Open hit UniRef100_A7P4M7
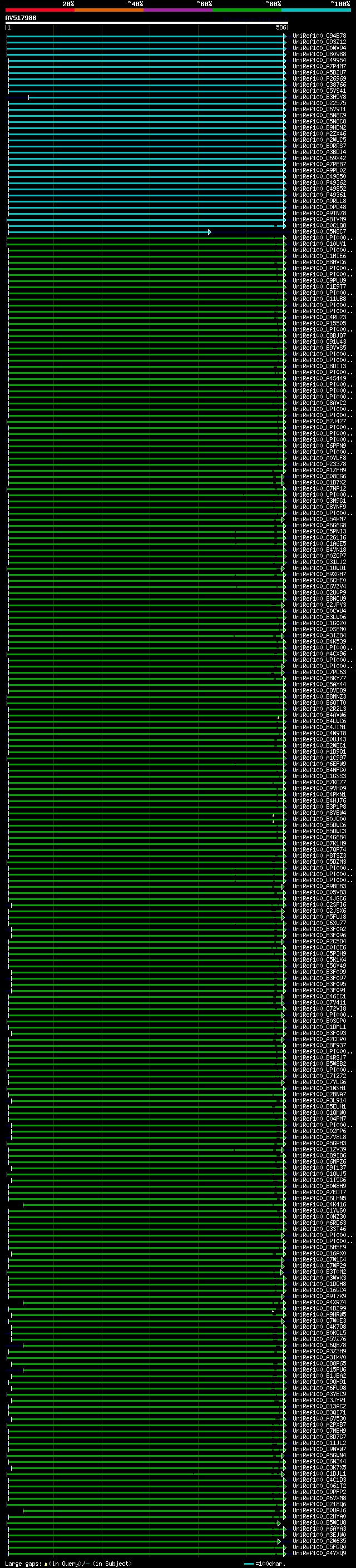The height and width of the screenshot is (1568, 356). point(319,66)
